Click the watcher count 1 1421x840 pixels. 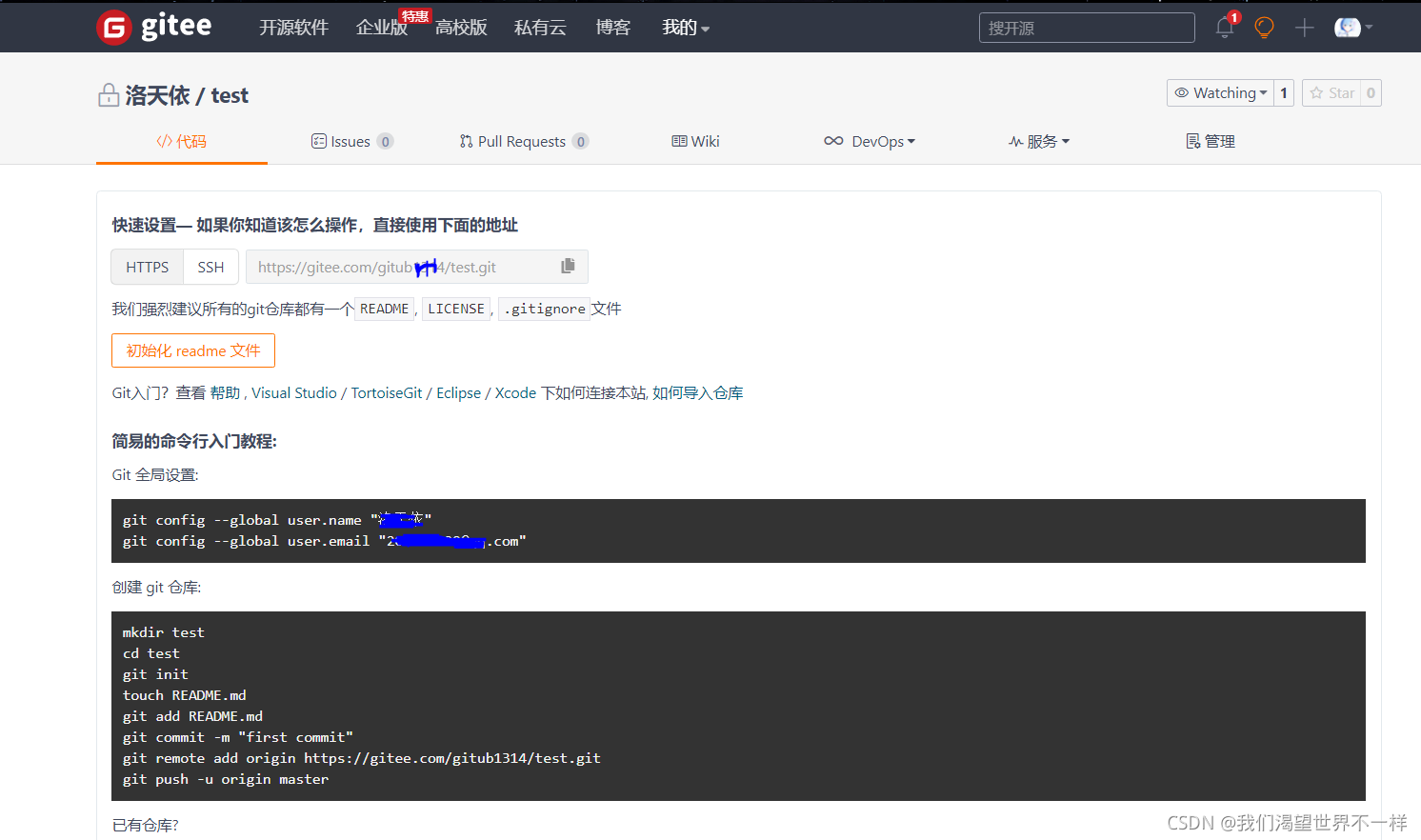click(1284, 92)
